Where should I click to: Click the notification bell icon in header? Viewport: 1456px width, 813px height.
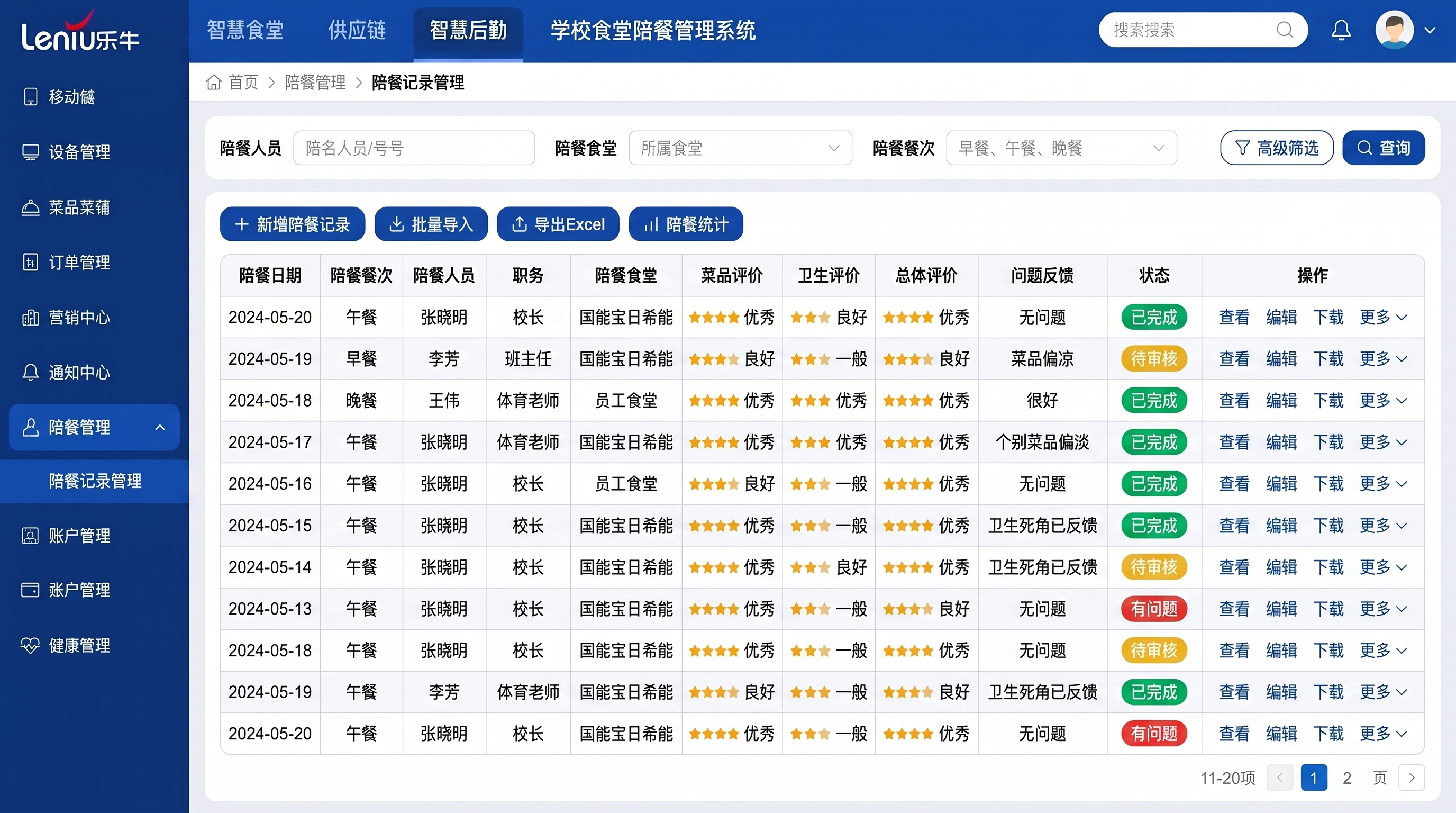(1341, 30)
